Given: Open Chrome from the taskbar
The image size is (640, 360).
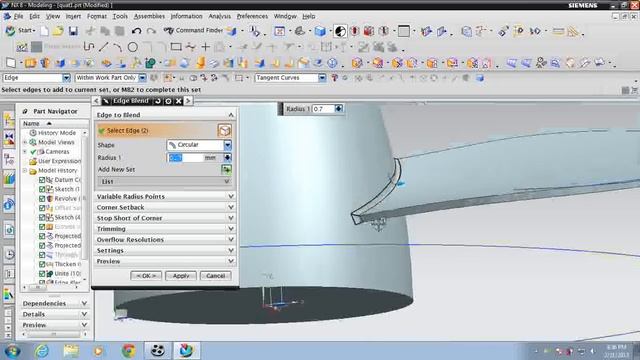Looking at the screenshot, I should pyautogui.click(x=129, y=351).
